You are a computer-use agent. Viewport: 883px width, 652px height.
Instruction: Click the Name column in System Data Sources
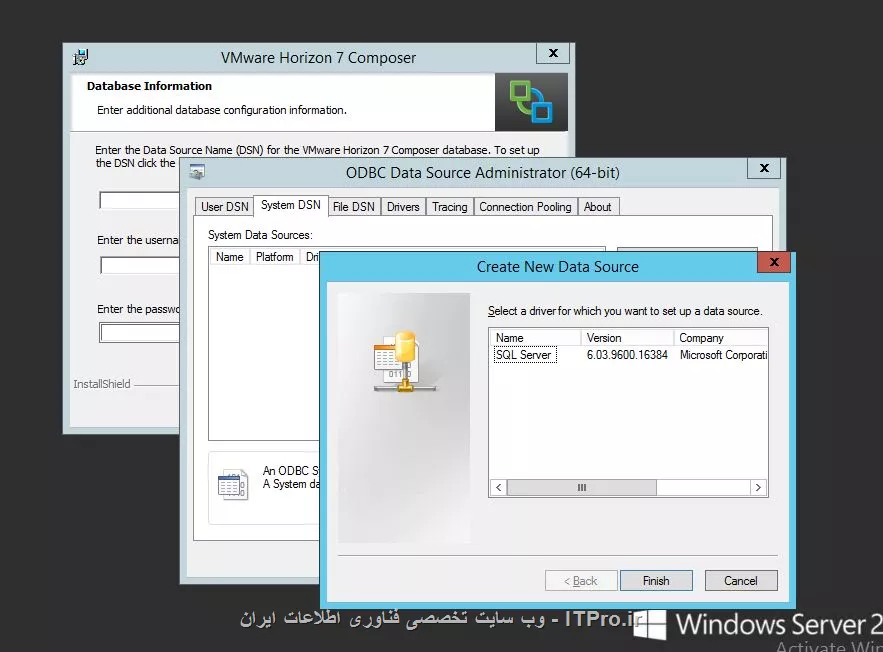pyautogui.click(x=229, y=257)
